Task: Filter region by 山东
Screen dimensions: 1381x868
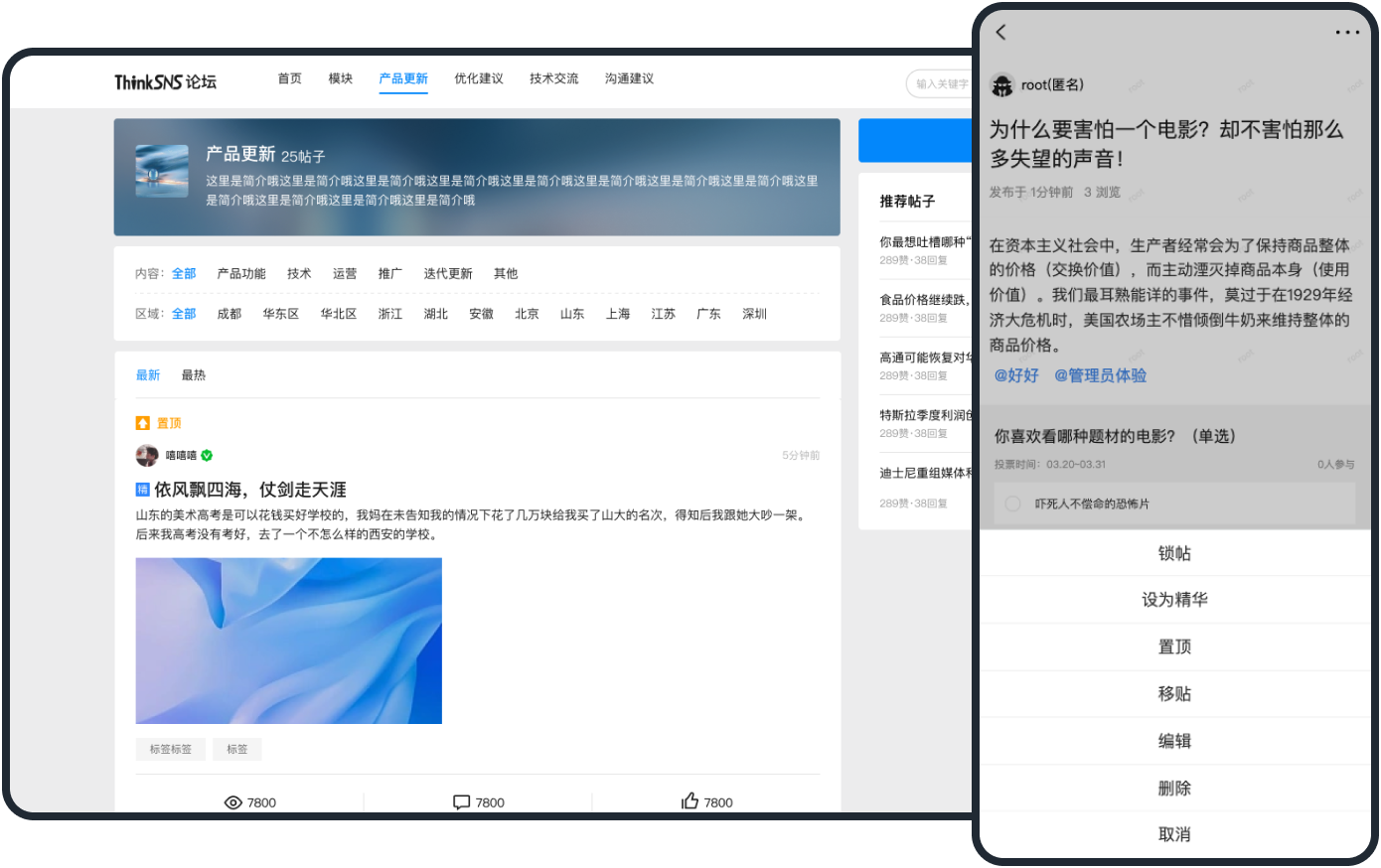Action: pyautogui.click(x=573, y=314)
